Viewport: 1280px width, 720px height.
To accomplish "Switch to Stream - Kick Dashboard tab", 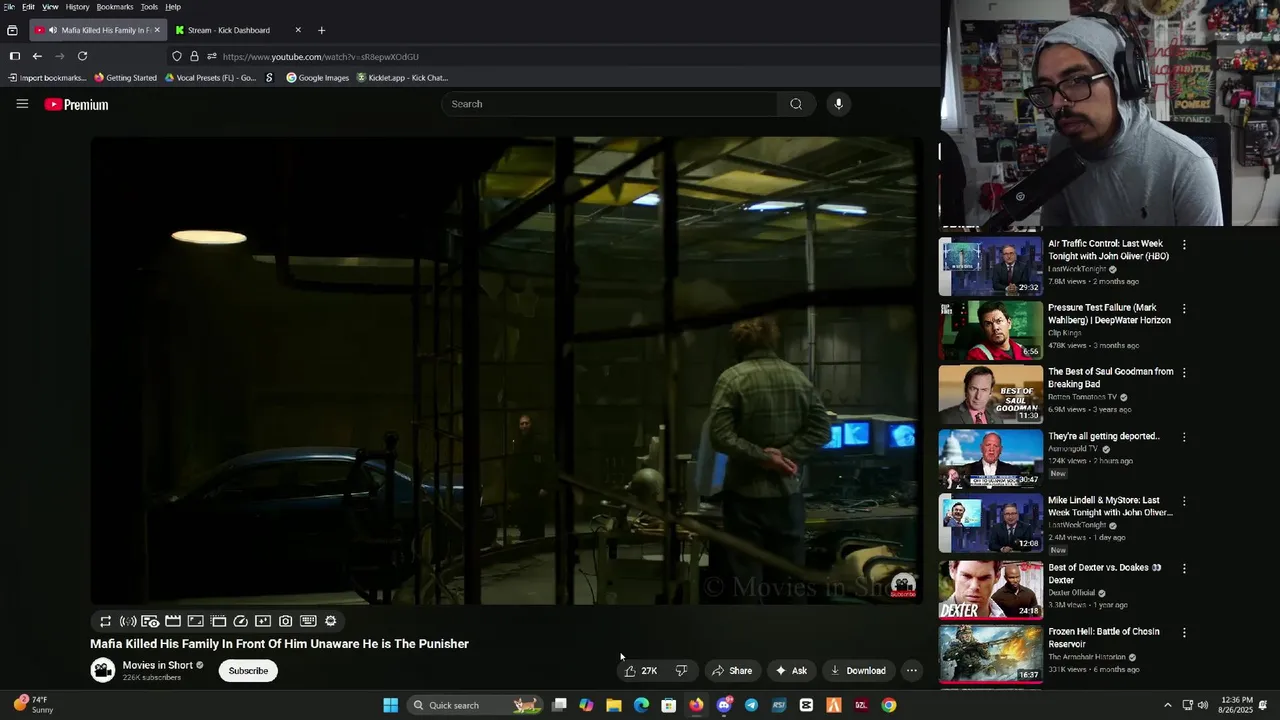I will (237, 30).
